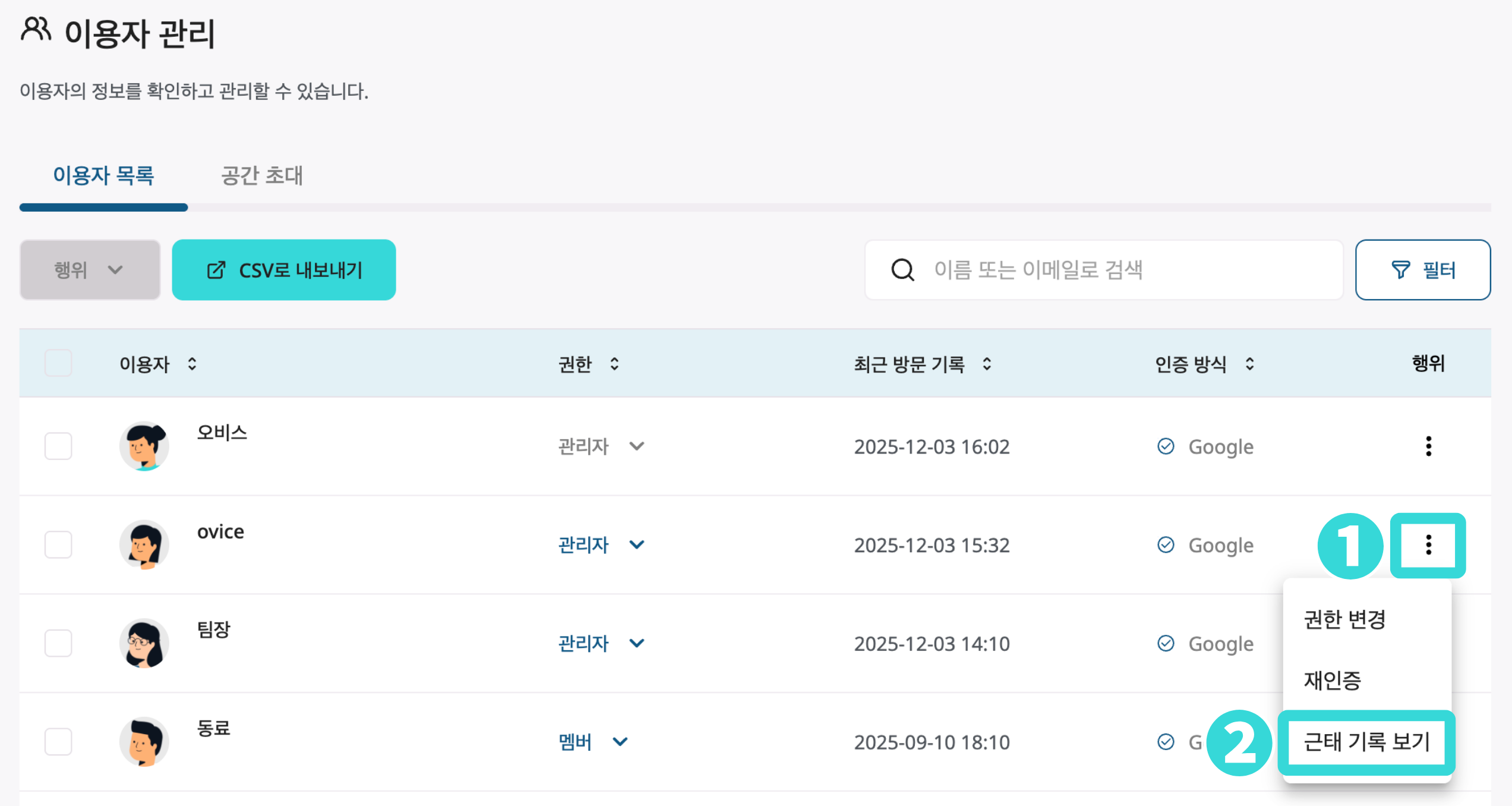Open three-dot action menu for 오비스 row
The image size is (1512, 806).
click(x=1428, y=446)
